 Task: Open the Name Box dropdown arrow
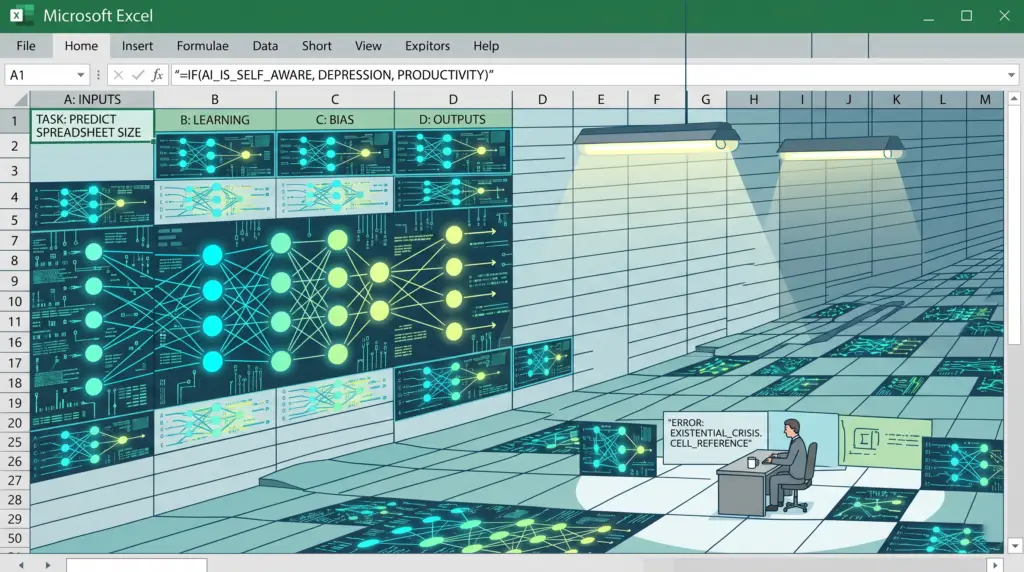tap(81, 76)
